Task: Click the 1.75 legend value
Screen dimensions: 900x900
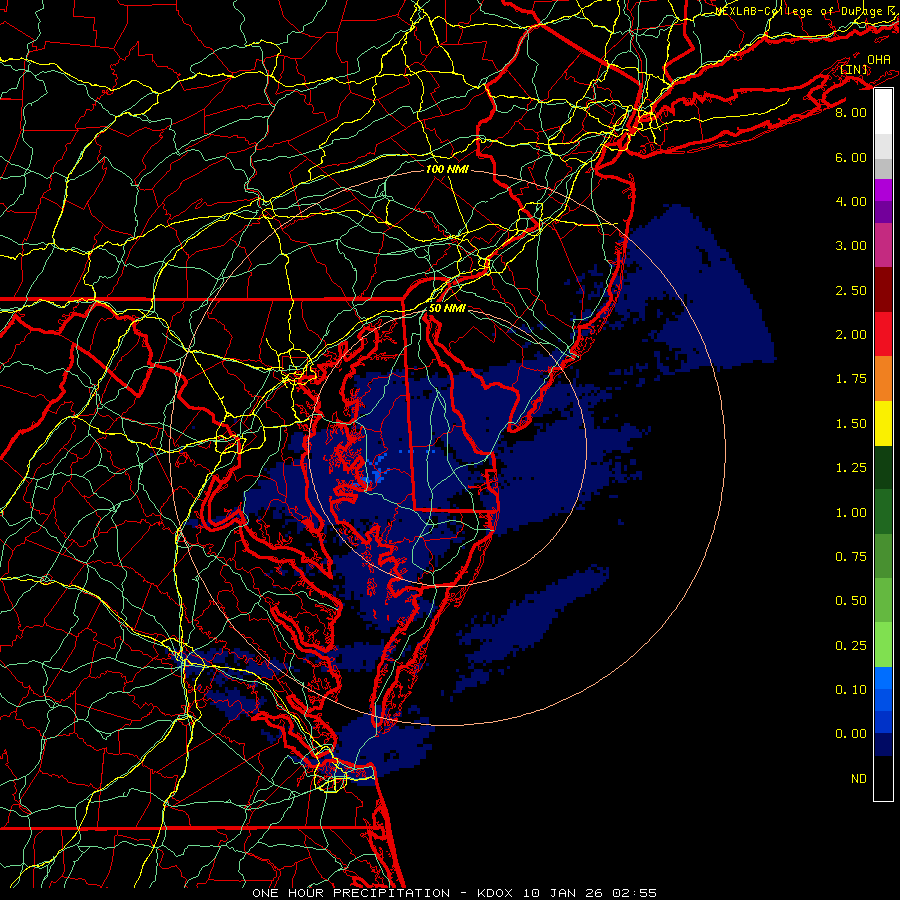Action: tap(851, 379)
